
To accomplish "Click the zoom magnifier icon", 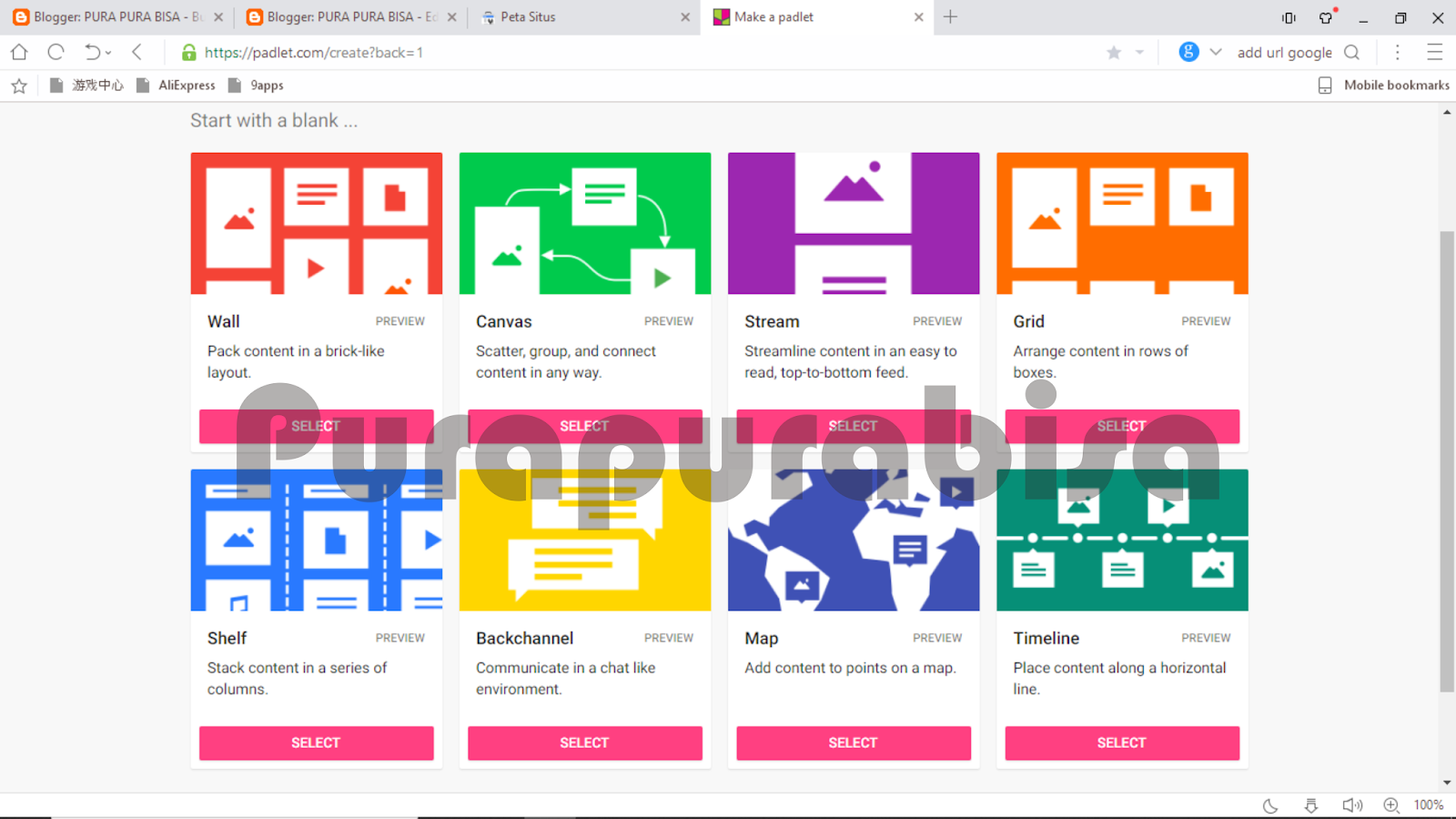I will tap(1390, 805).
